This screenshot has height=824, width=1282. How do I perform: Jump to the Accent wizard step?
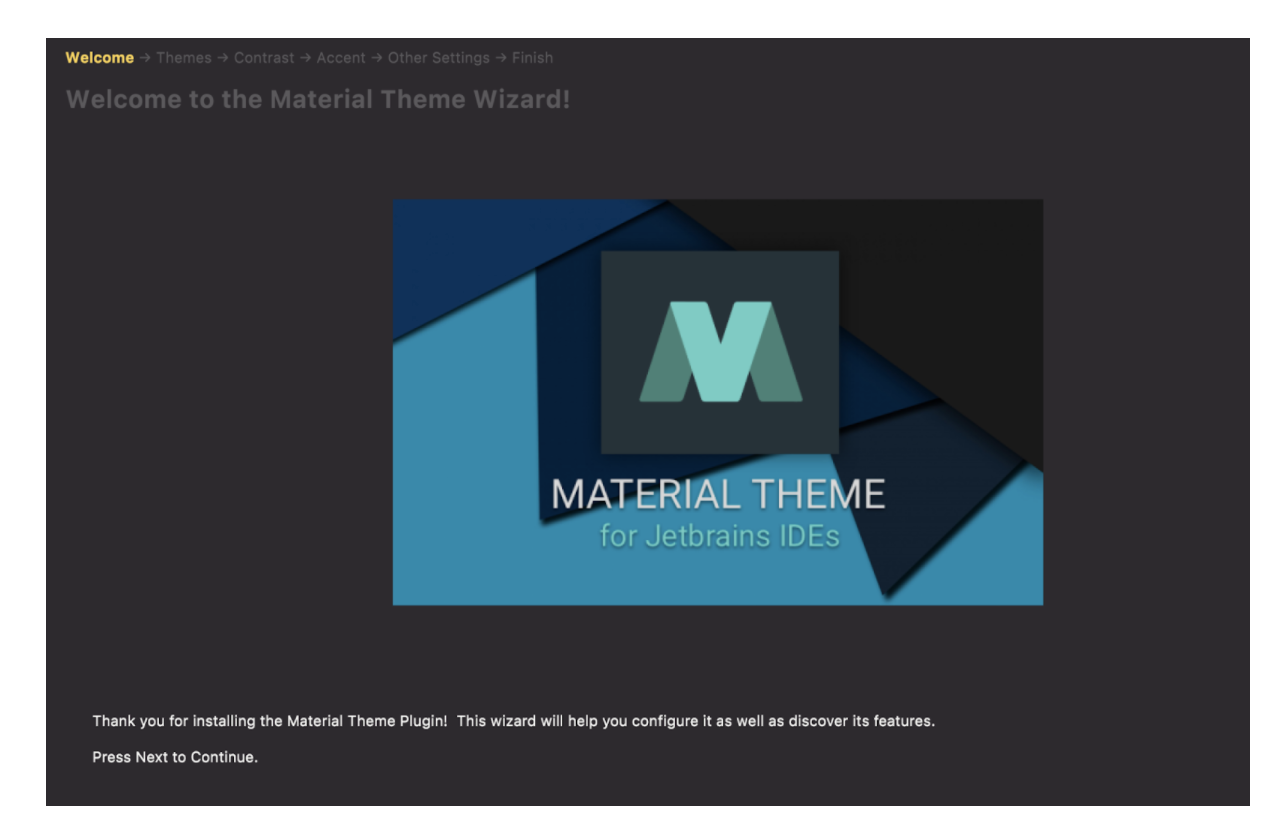click(x=341, y=58)
